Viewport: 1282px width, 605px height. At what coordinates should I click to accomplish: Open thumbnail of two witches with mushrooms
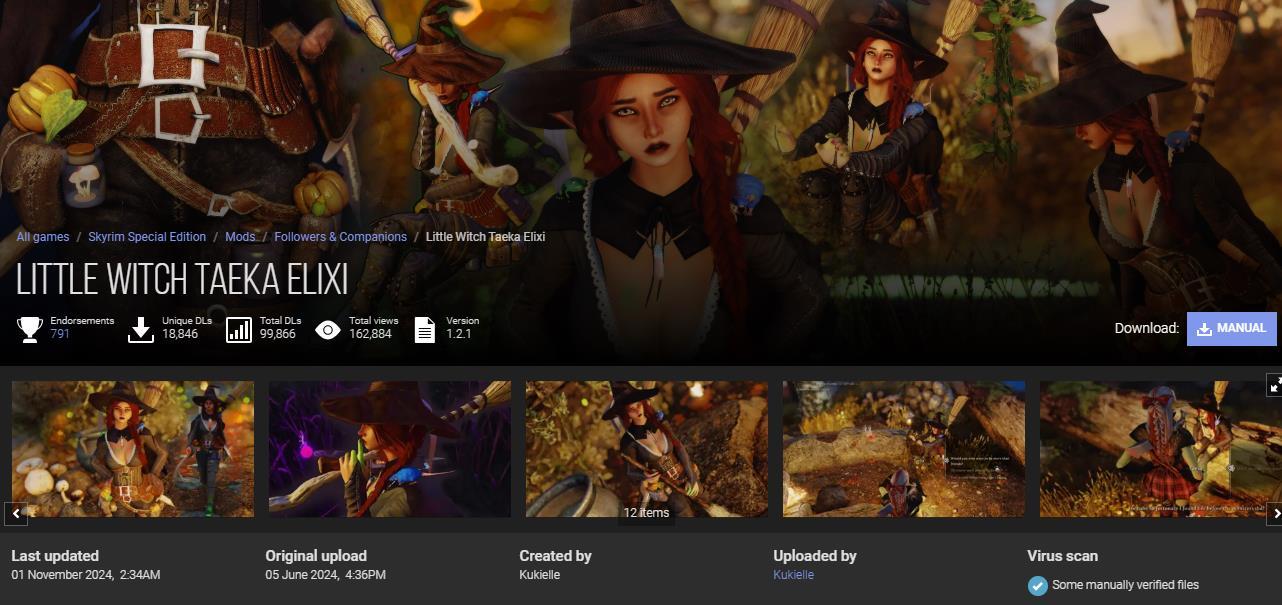(x=133, y=449)
